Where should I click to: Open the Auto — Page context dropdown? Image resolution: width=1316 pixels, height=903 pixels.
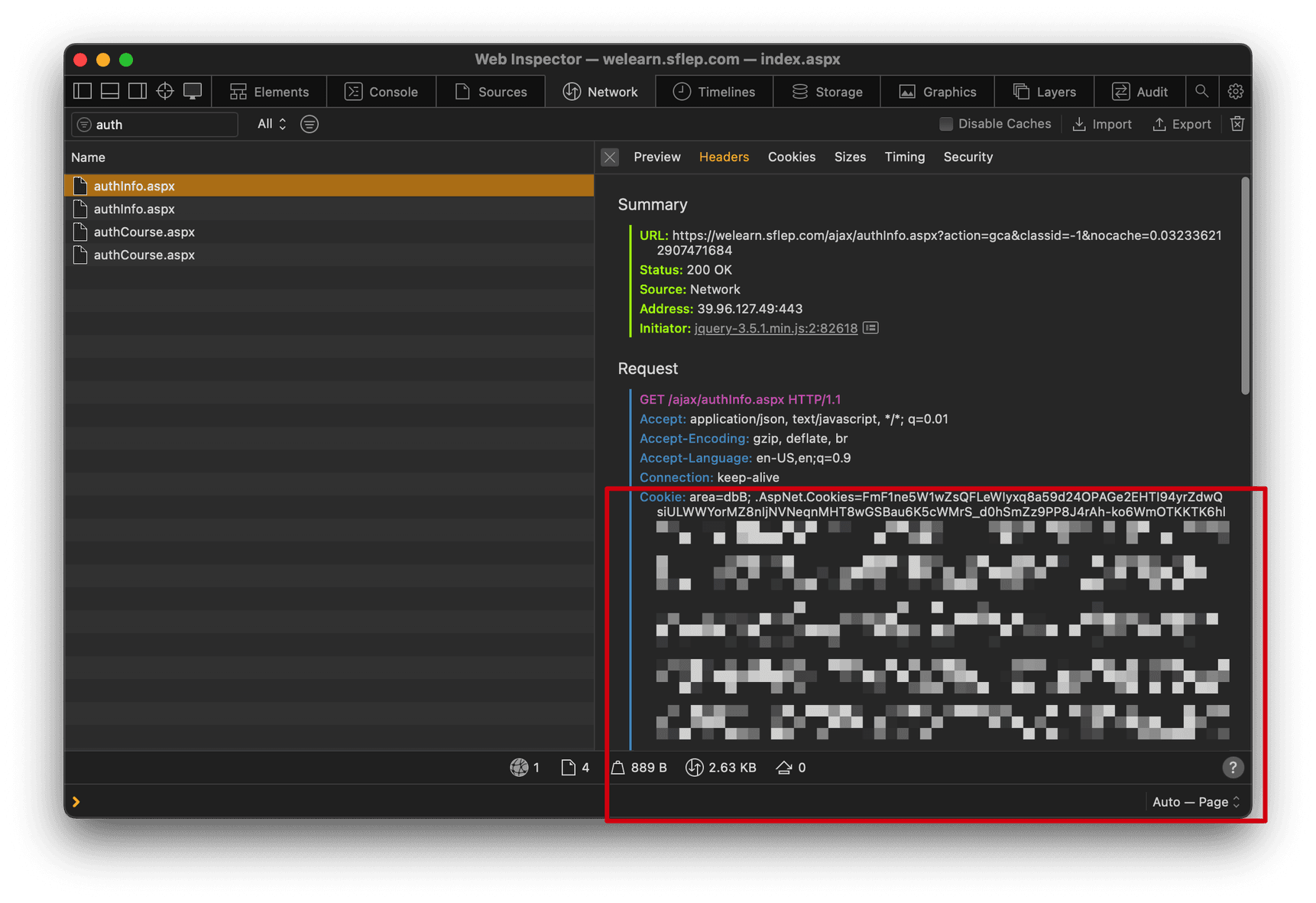tap(1195, 802)
